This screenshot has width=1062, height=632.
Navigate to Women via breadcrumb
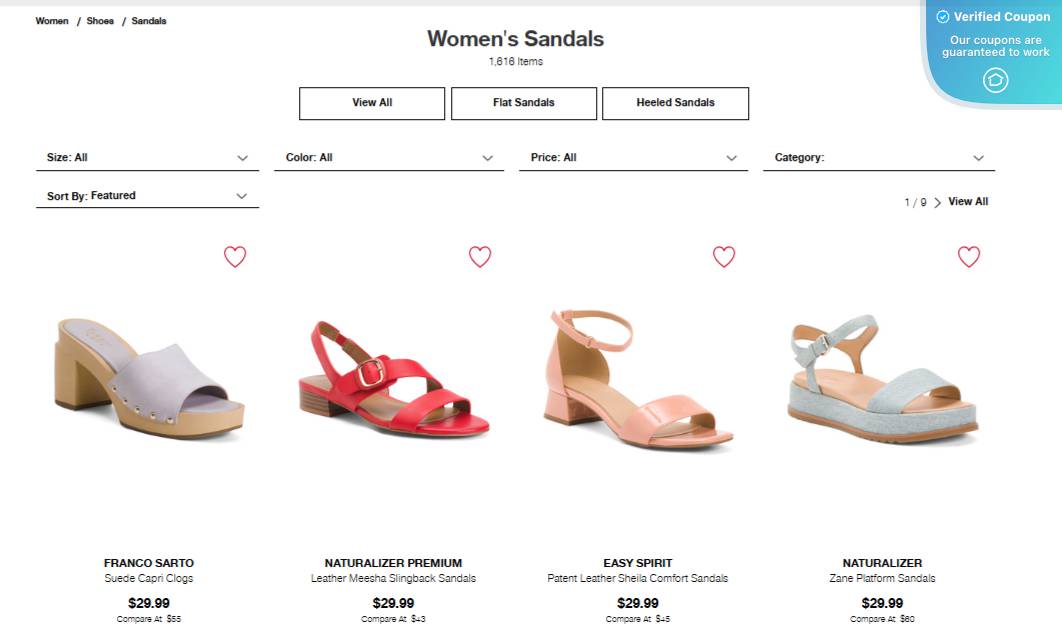pyautogui.click(x=51, y=20)
